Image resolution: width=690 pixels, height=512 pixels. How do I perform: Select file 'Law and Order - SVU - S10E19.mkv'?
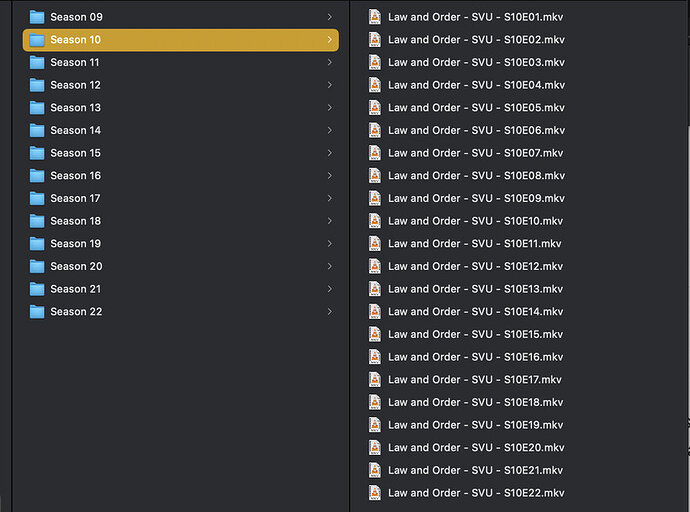tap(475, 425)
